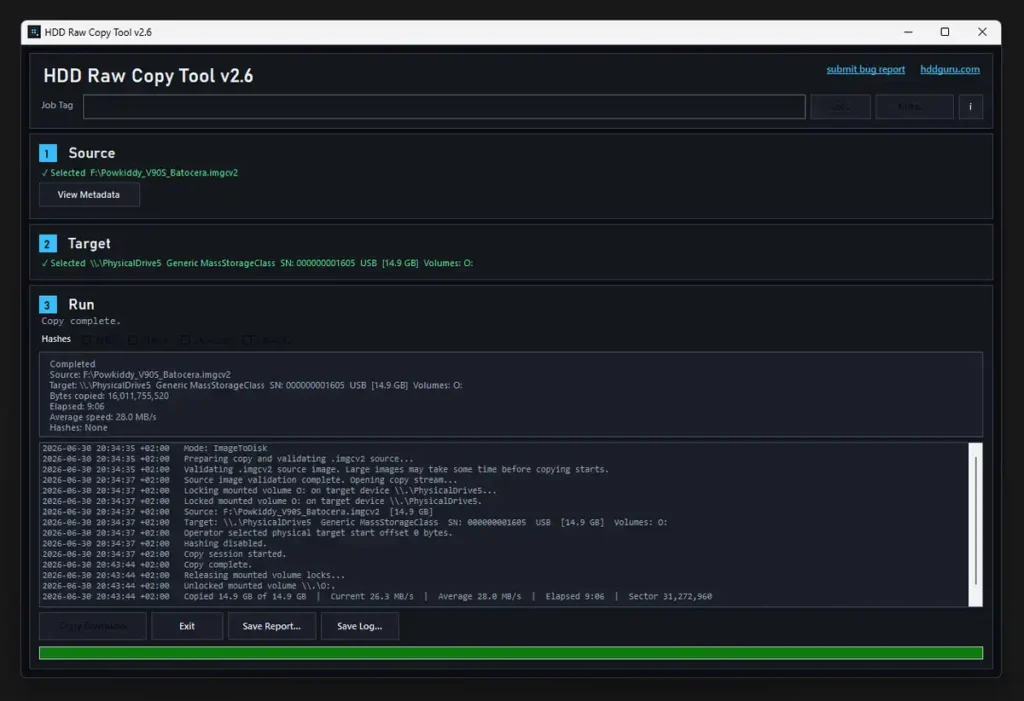Click 'Source image validation complete' log line

(x=249, y=480)
